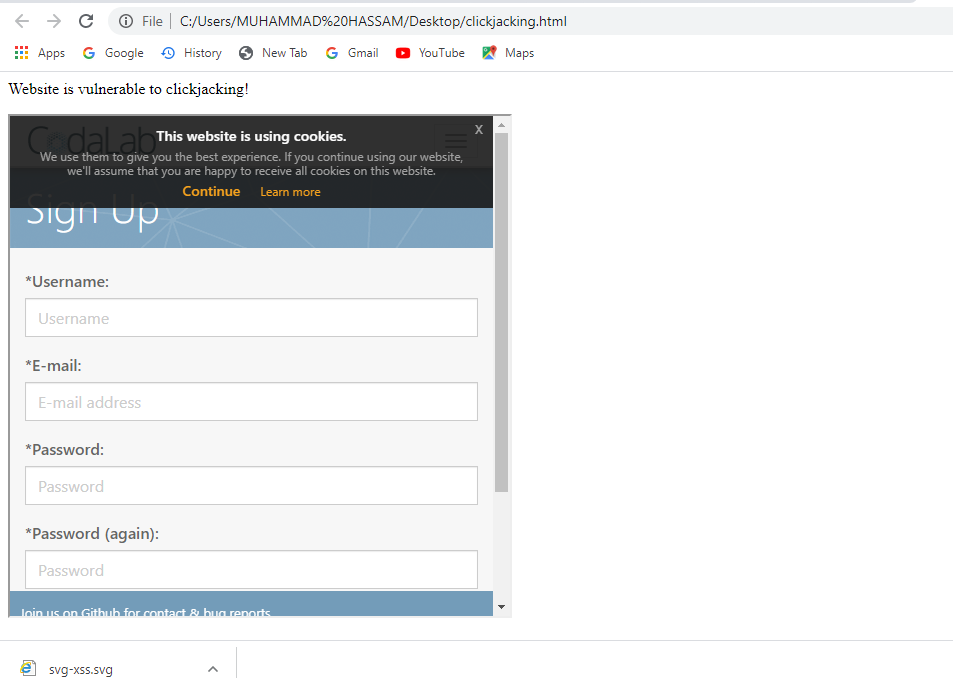Open the hamburger menu in CodaLab header
The image size is (953, 678).
pyautogui.click(x=456, y=143)
